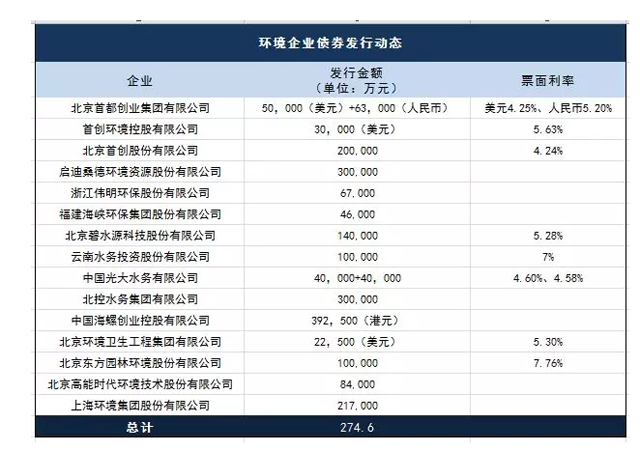Select the 福建海峡环保集团股份有限公司 cell

pyautogui.click(x=139, y=214)
